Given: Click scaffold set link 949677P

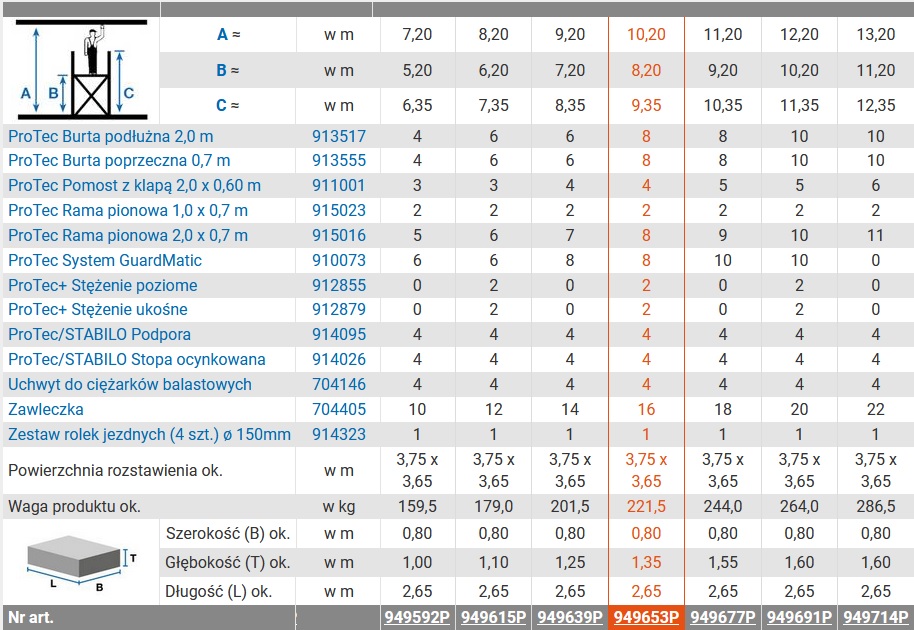Looking at the screenshot, I should pyautogui.click(x=723, y=618).
